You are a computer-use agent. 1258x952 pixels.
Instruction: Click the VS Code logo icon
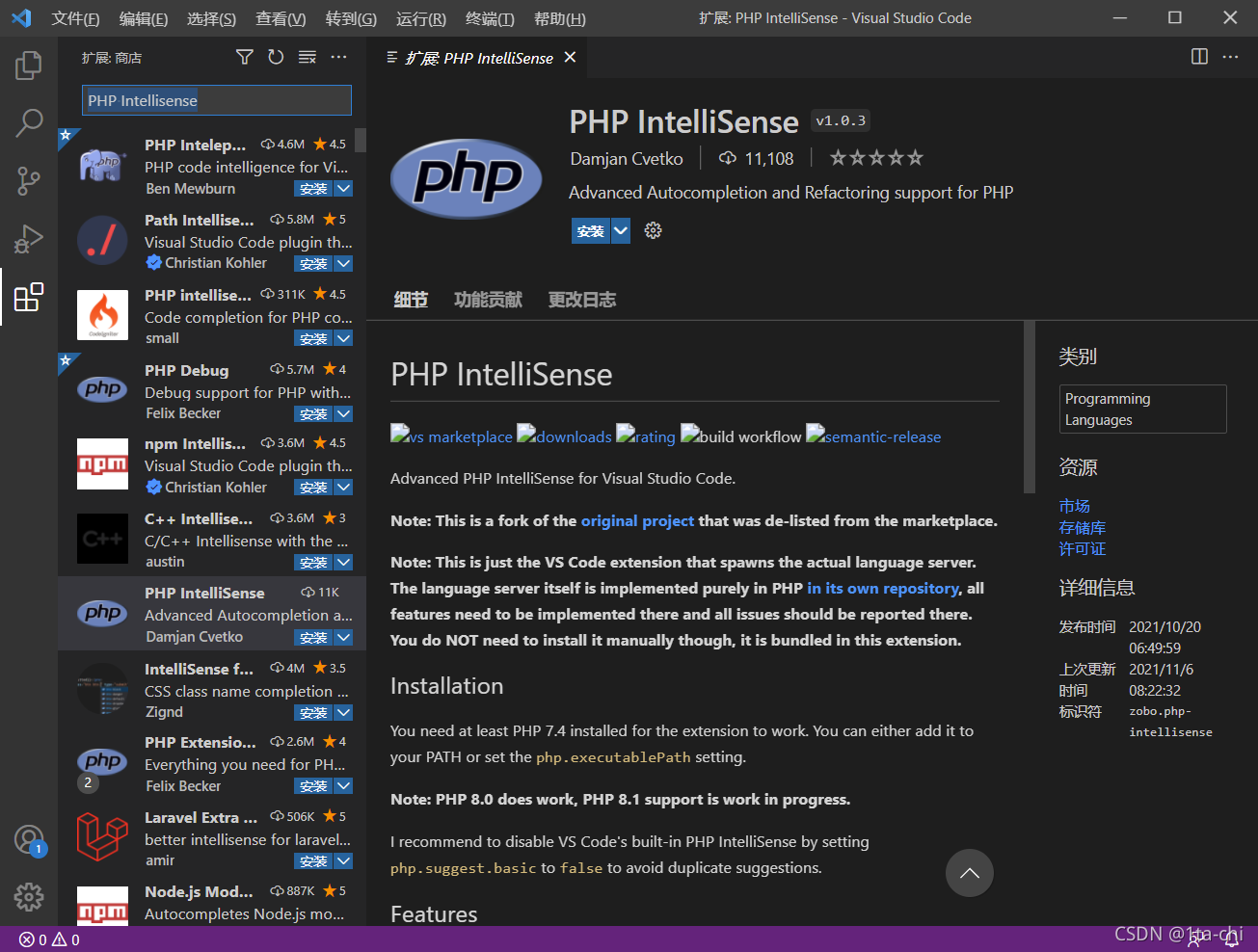coord(21,17)
